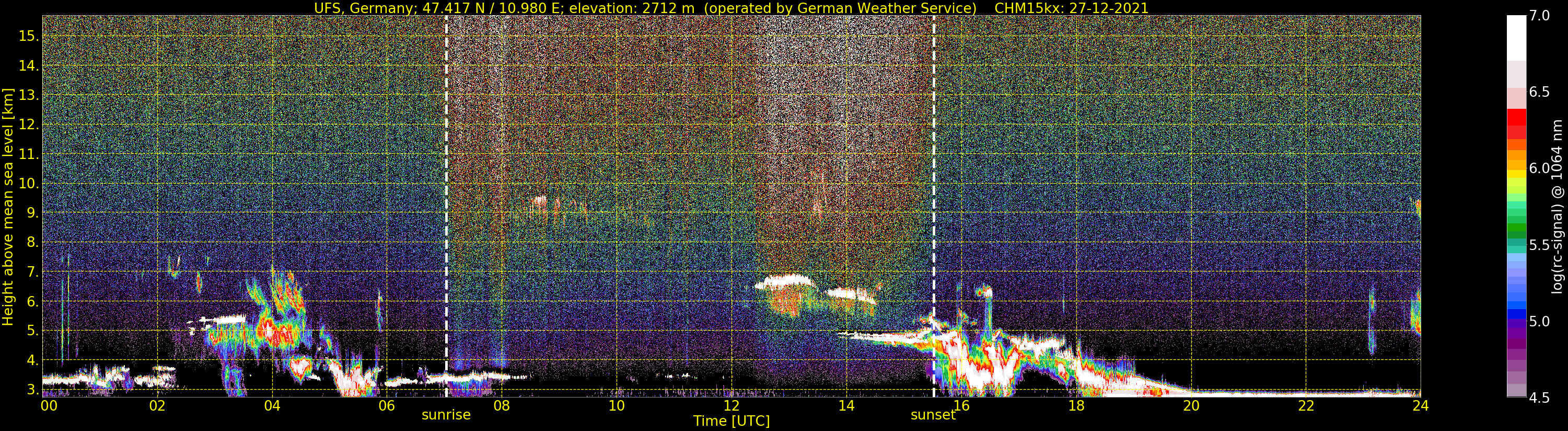Click the colorbar value '5.0'
1568x431 pixels.
coord(1539,321)
